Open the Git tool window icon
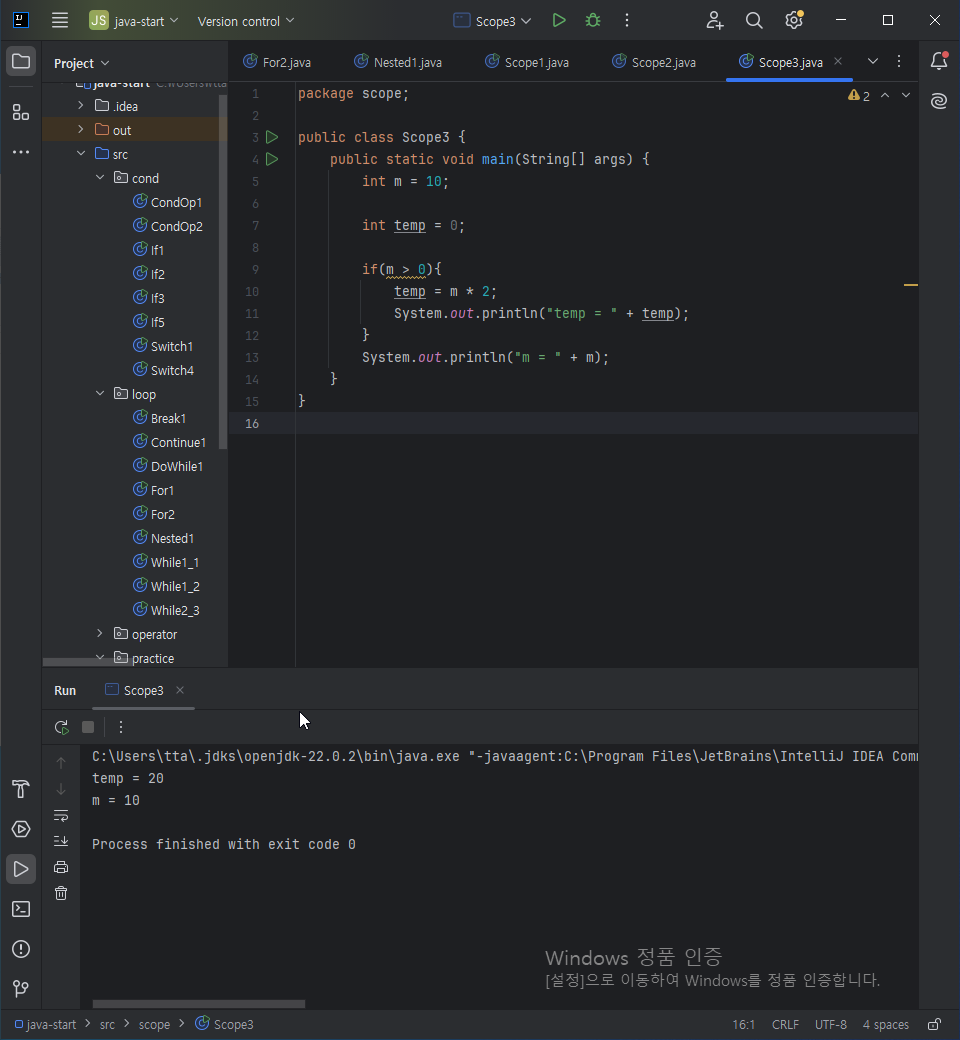Screen dimensions: 960x1040 point(21,989)
